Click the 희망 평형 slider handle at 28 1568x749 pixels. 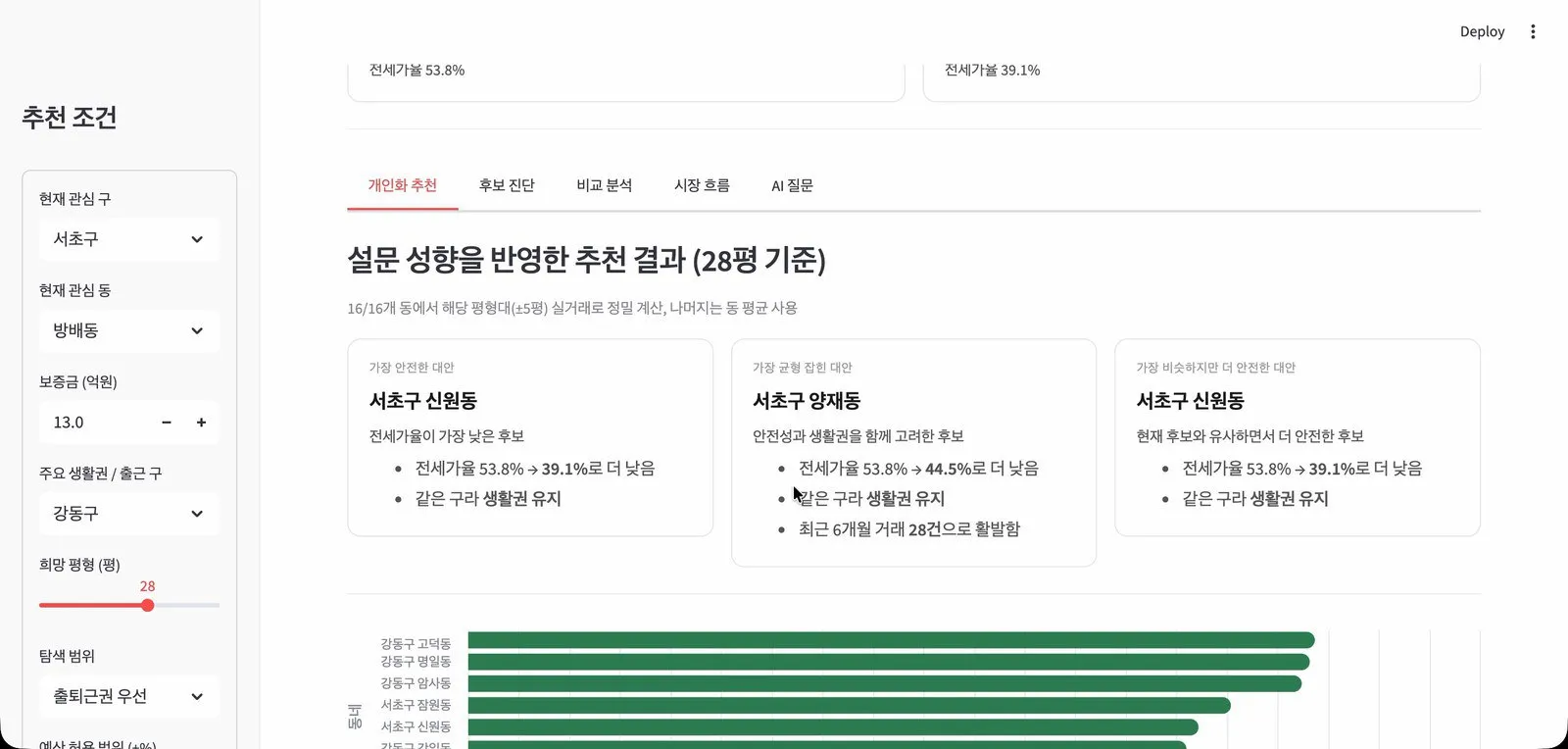point(147,605)
